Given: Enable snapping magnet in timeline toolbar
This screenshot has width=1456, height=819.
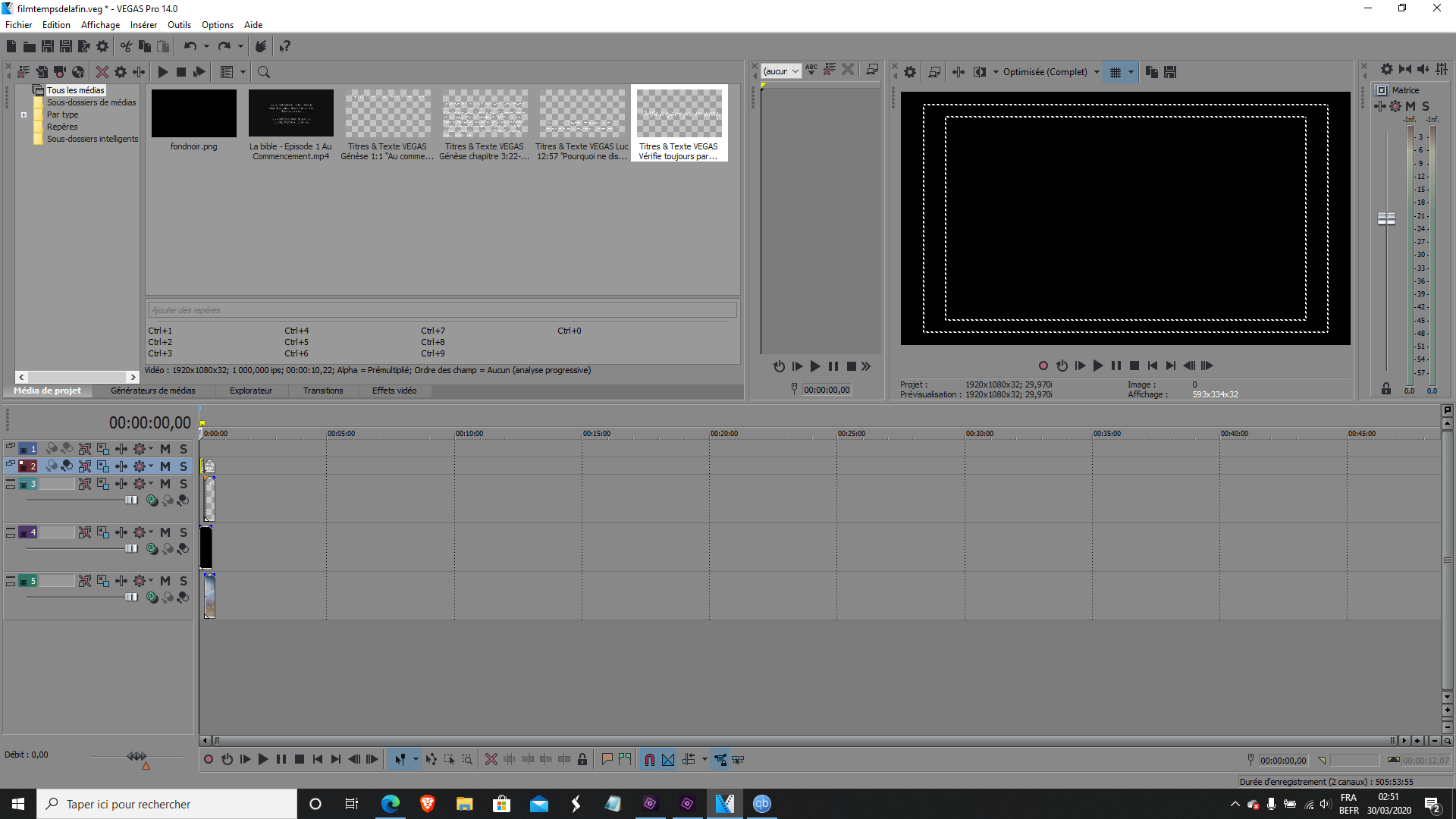Looking at the screenshot, I should [650, 760].
